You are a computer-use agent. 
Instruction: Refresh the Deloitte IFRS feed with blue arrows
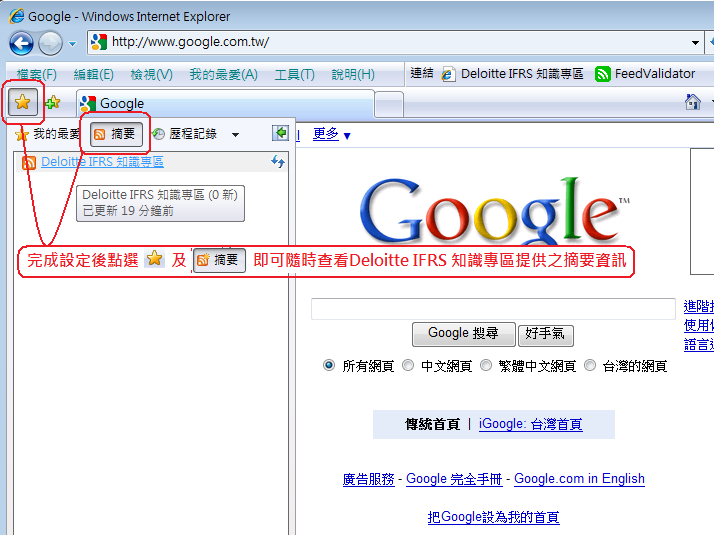pyautogui.click(x=278, y=162)
